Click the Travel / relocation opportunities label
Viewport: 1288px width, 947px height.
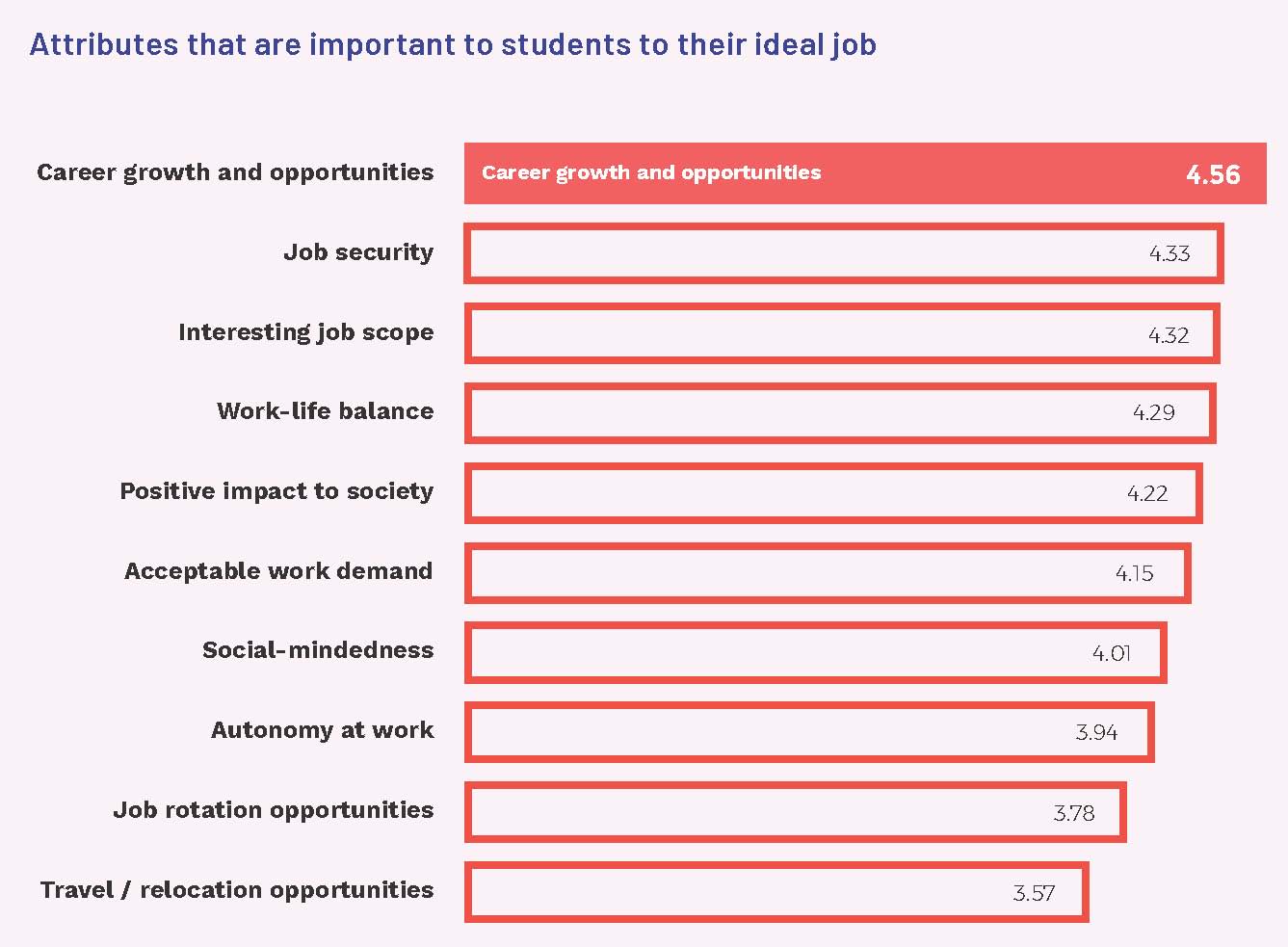click(x=237, y=890)
